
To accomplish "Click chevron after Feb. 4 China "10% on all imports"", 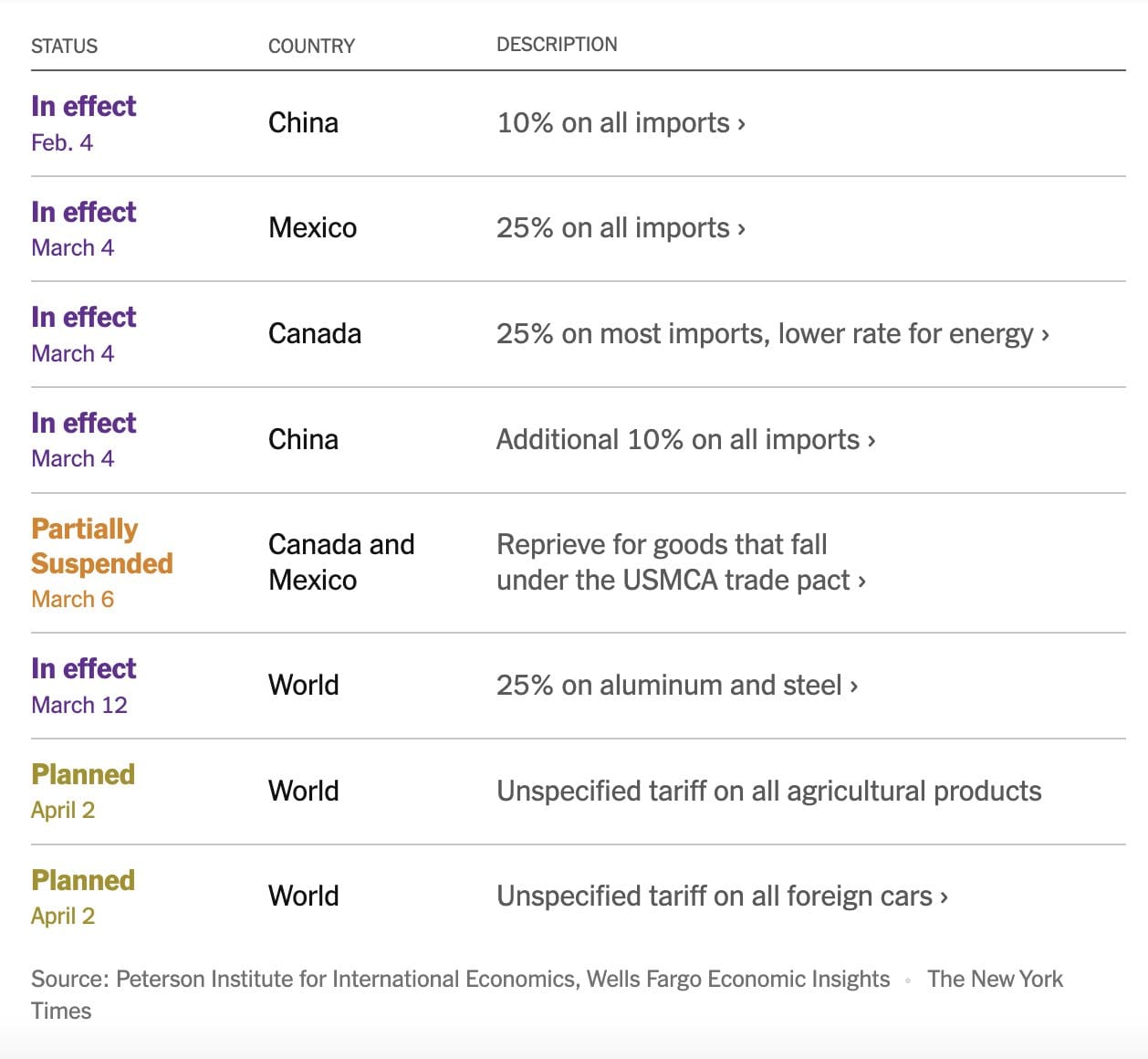I will (742, 124).
